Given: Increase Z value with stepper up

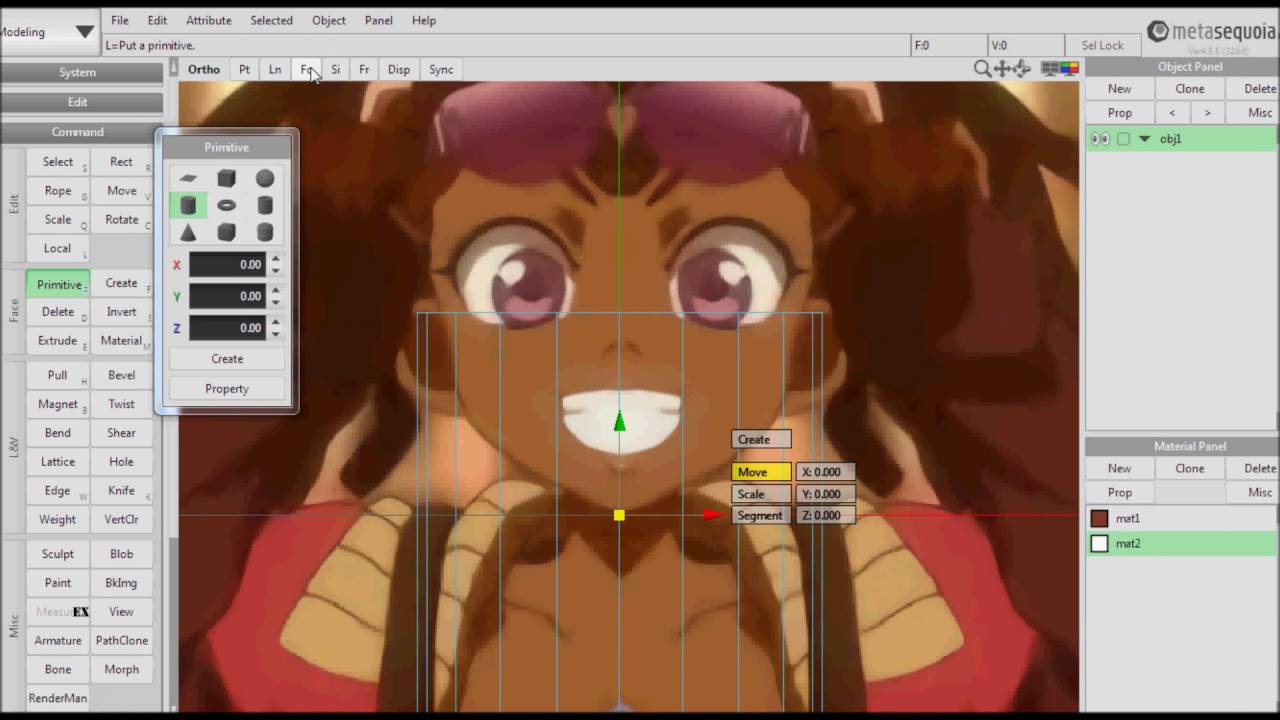Looking at the screenshot, I should point(275,322).
